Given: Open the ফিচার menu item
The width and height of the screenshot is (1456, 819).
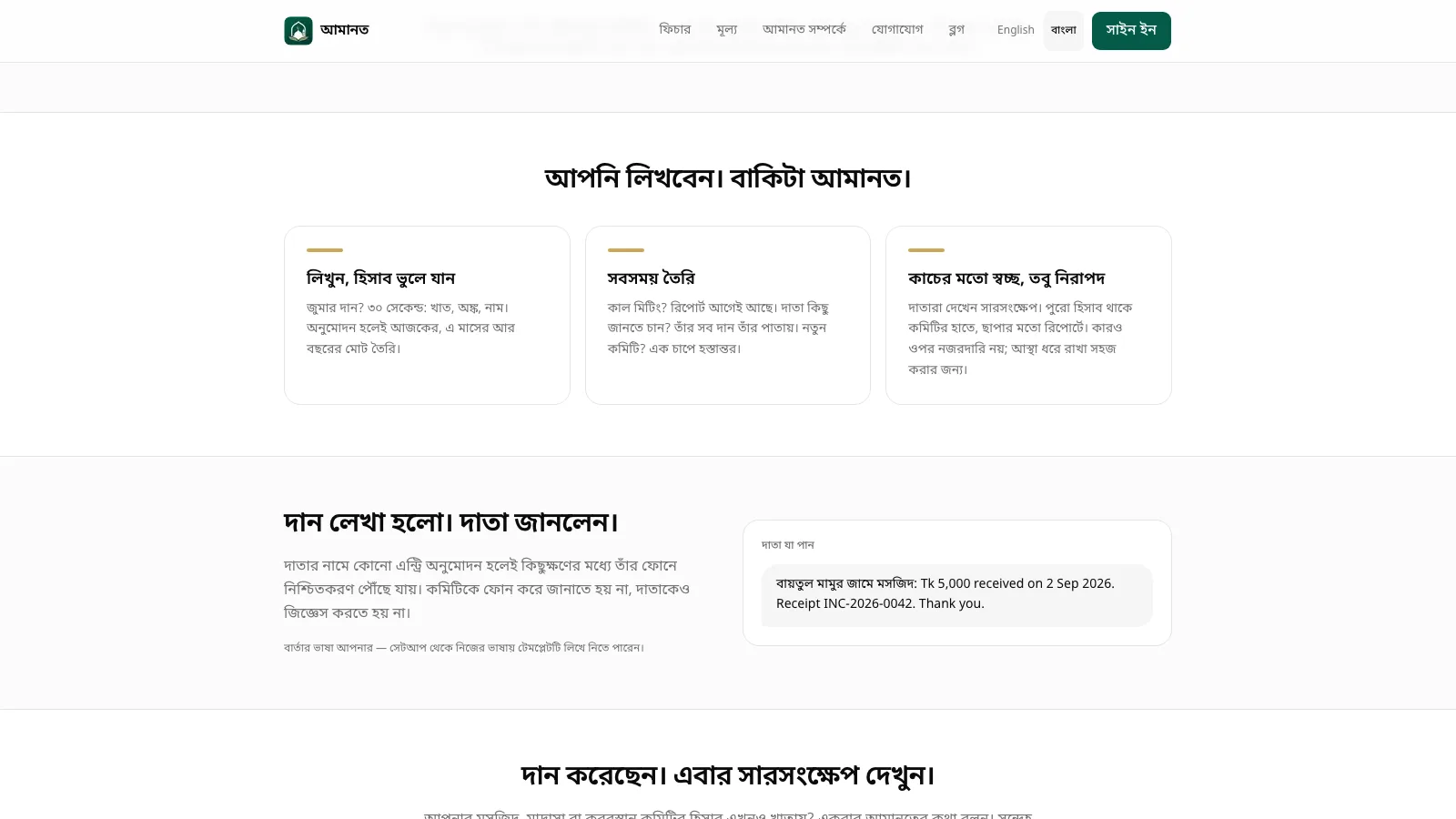Looking at the screenshot, I should coord(674,30).
